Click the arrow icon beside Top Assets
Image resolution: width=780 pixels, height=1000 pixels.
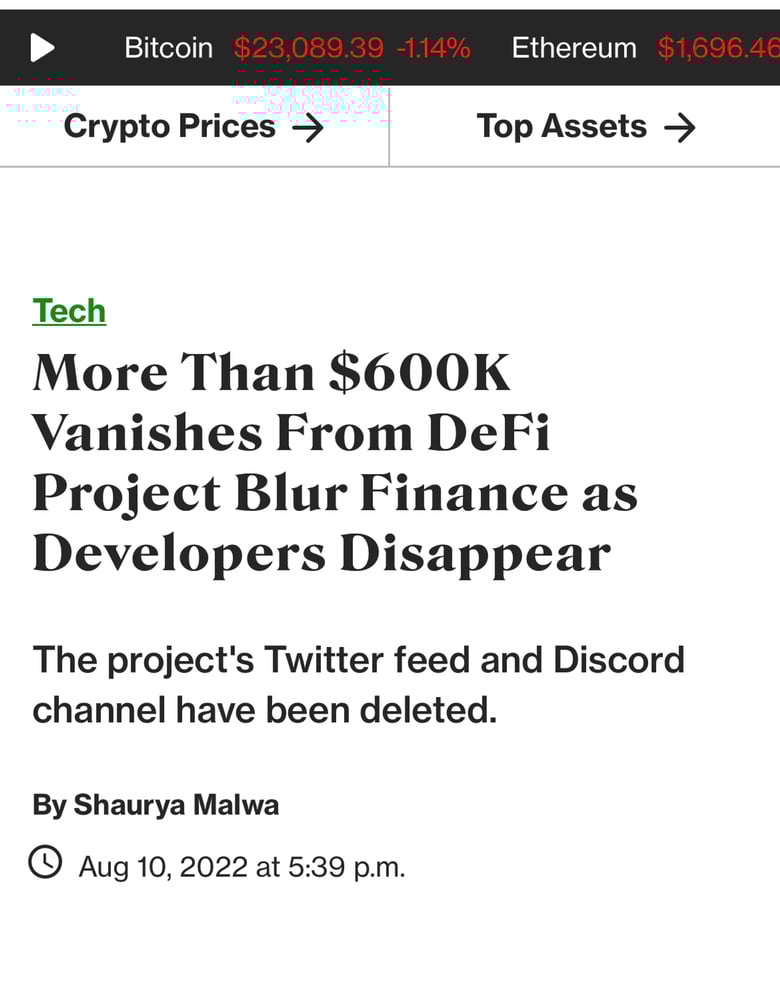point(680,128)
